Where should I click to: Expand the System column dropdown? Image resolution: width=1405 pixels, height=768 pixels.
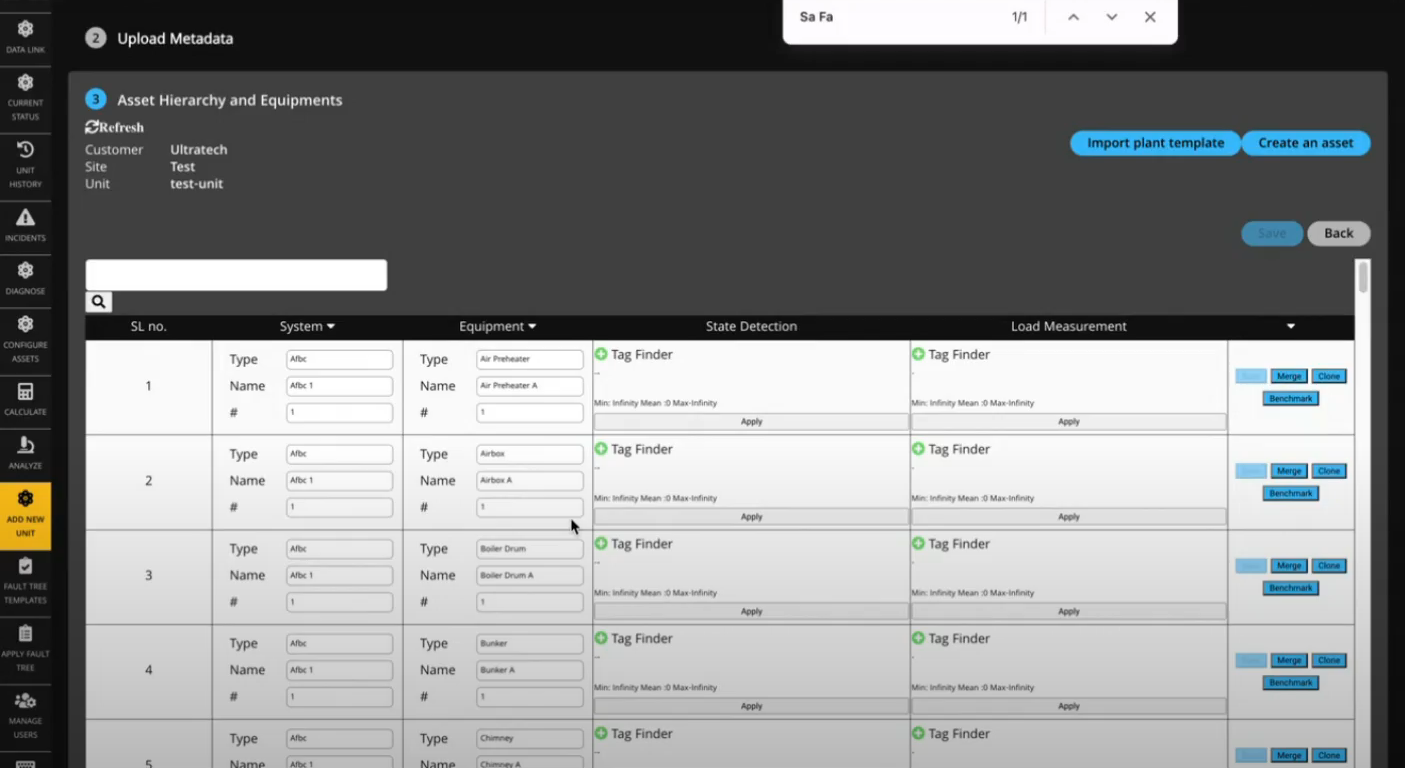(x=331, y=327)
